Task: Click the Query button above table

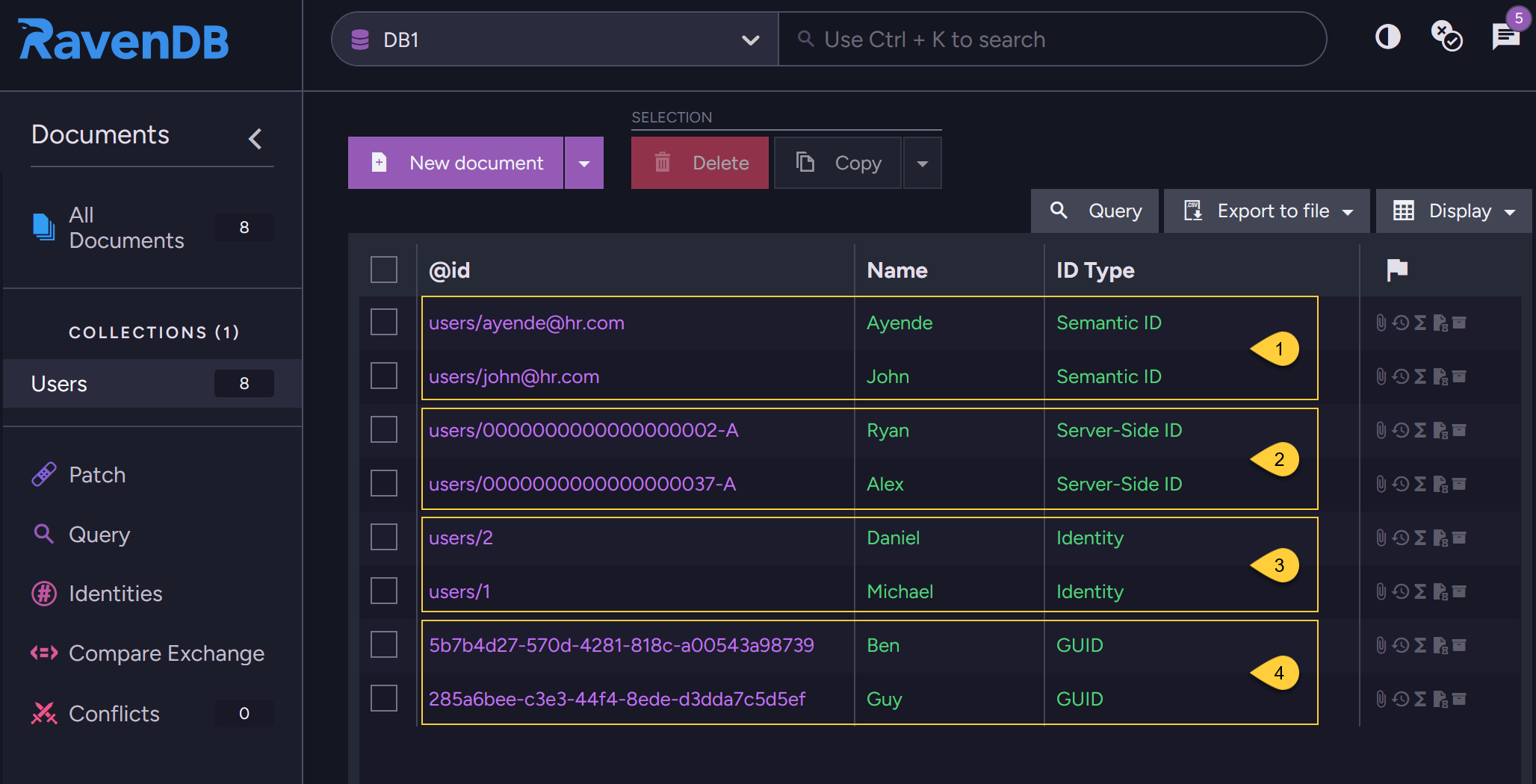Action: [1095, 211]
